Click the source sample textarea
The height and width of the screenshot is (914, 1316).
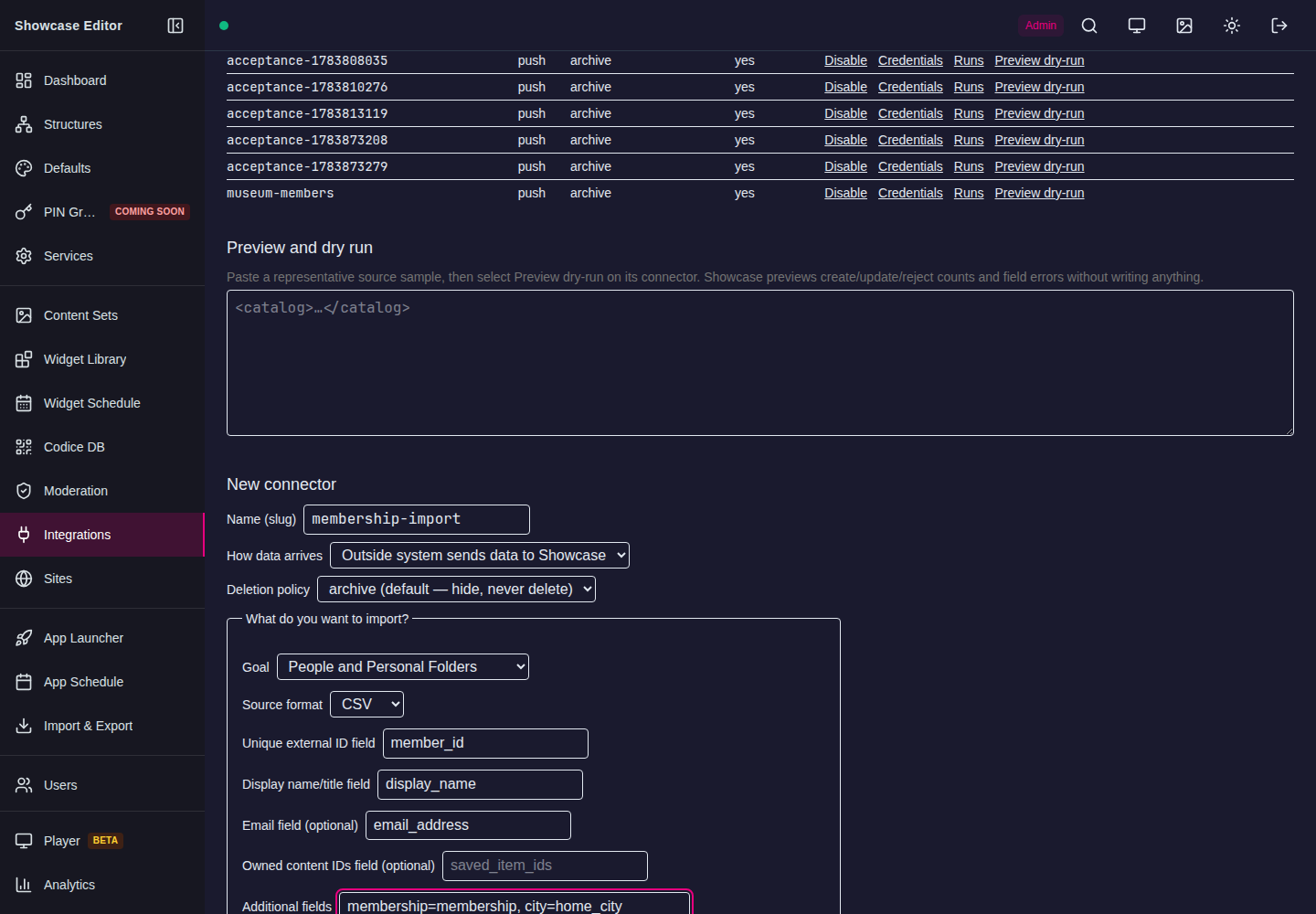point(760,363)
